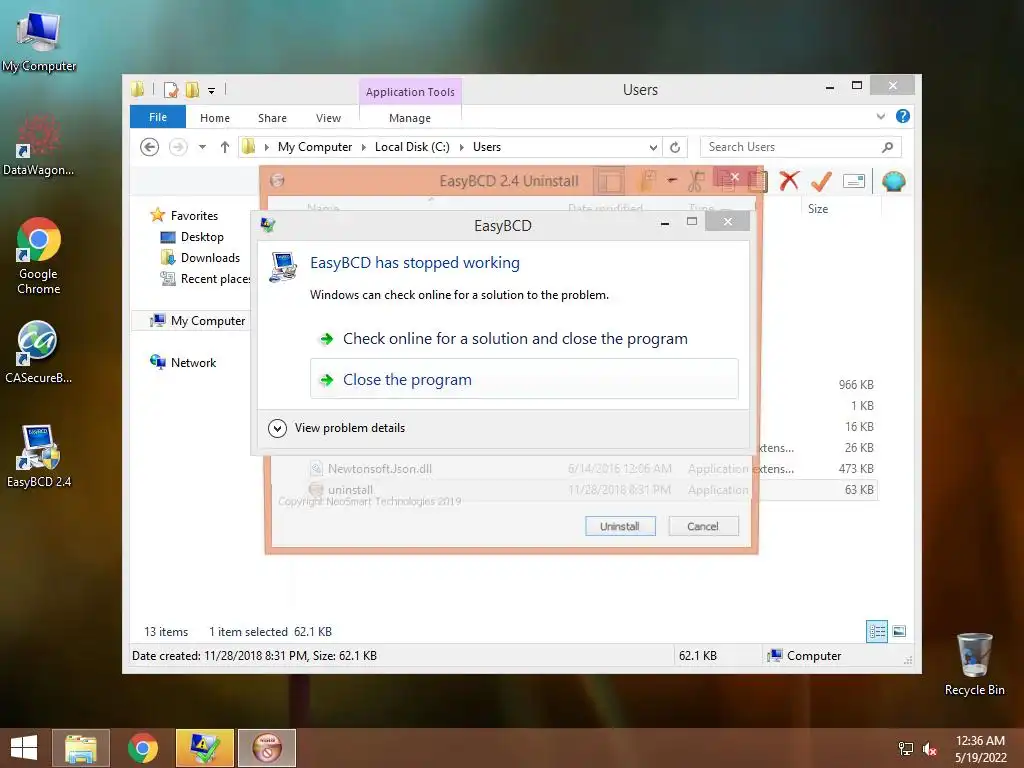1024x768 pixels.
Task: Select the EasyBCD taskbar item
Action: pos(204,748)
